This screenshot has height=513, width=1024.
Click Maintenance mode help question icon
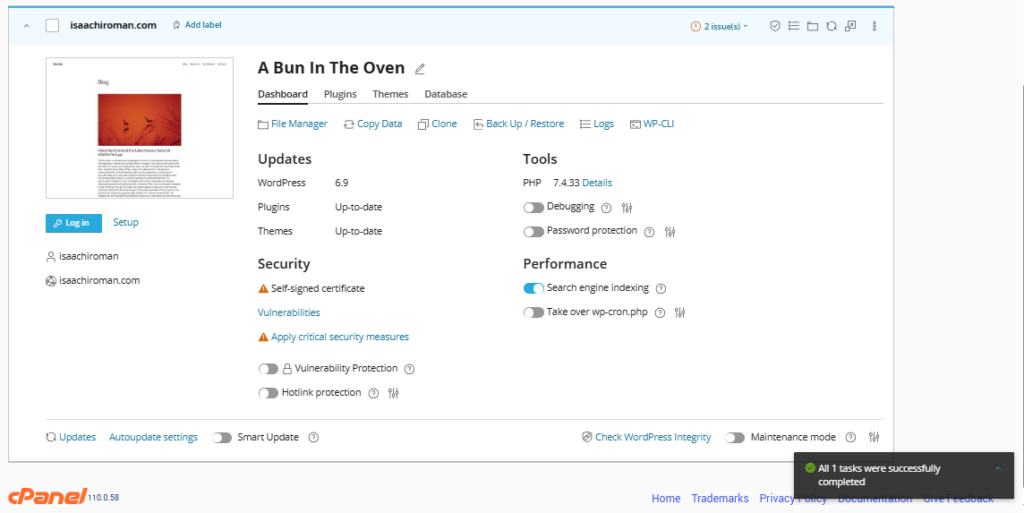tap(850, 437)
